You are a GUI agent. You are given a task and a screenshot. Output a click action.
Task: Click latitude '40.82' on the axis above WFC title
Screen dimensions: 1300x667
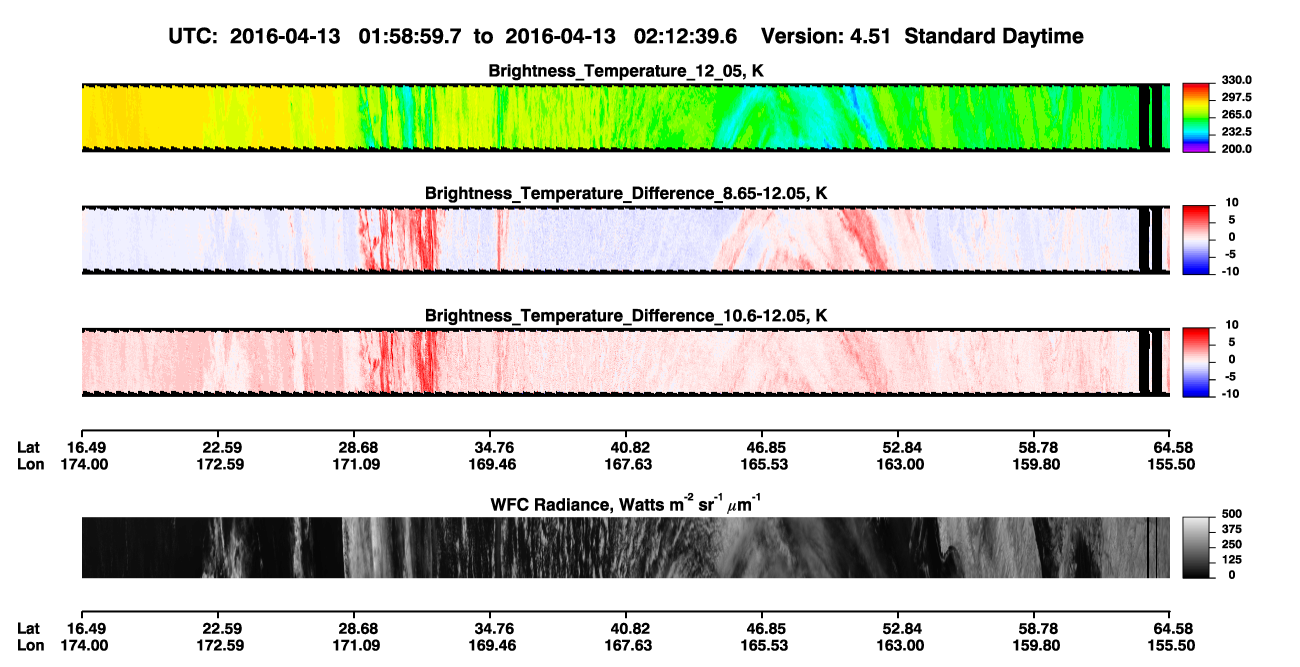click(x=626, y=448)
